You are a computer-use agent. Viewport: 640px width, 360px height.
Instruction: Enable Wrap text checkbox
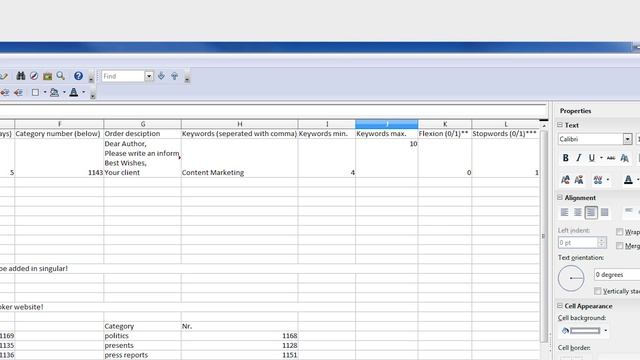tap(620, 232)
